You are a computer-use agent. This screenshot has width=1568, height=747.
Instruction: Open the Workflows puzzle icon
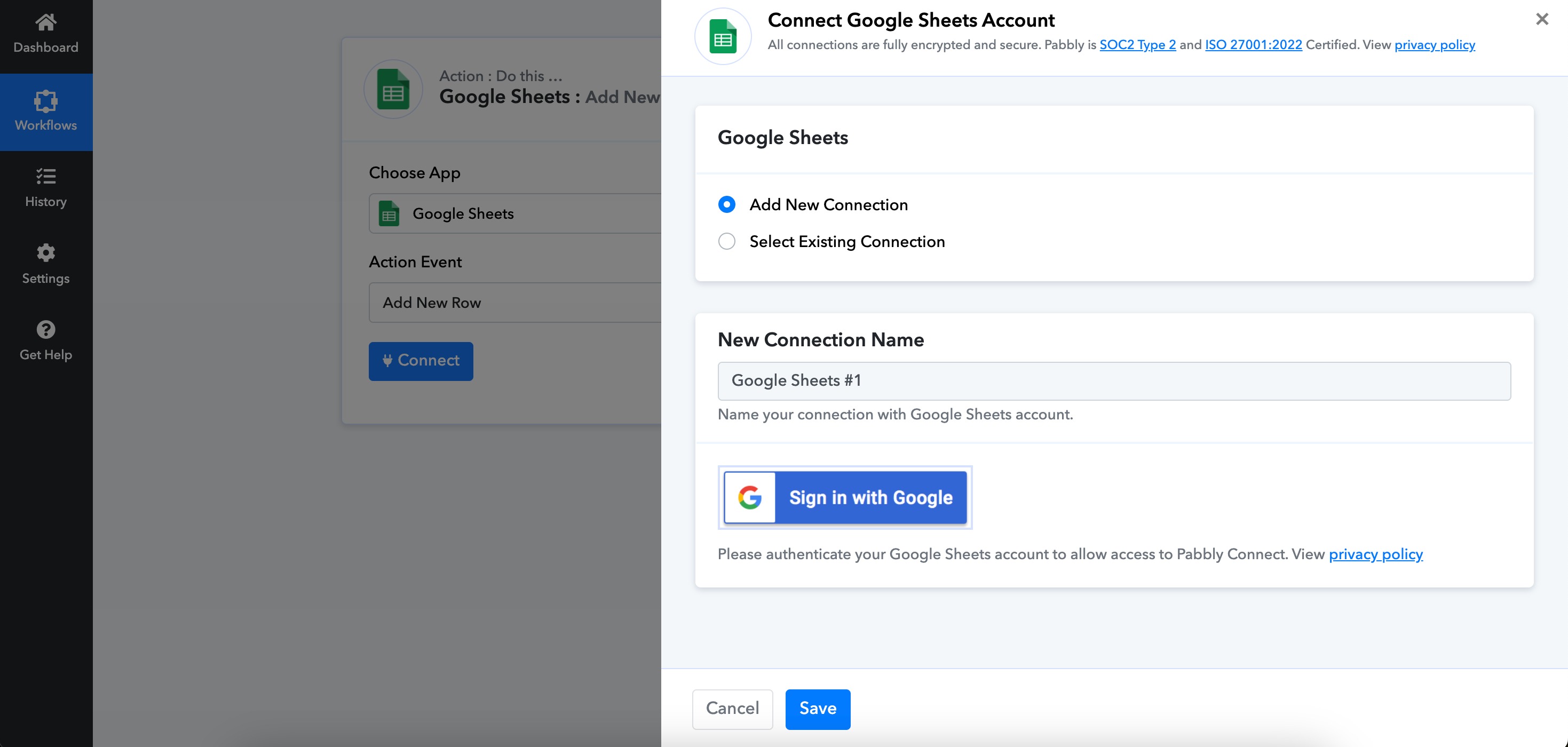point(46,101)
